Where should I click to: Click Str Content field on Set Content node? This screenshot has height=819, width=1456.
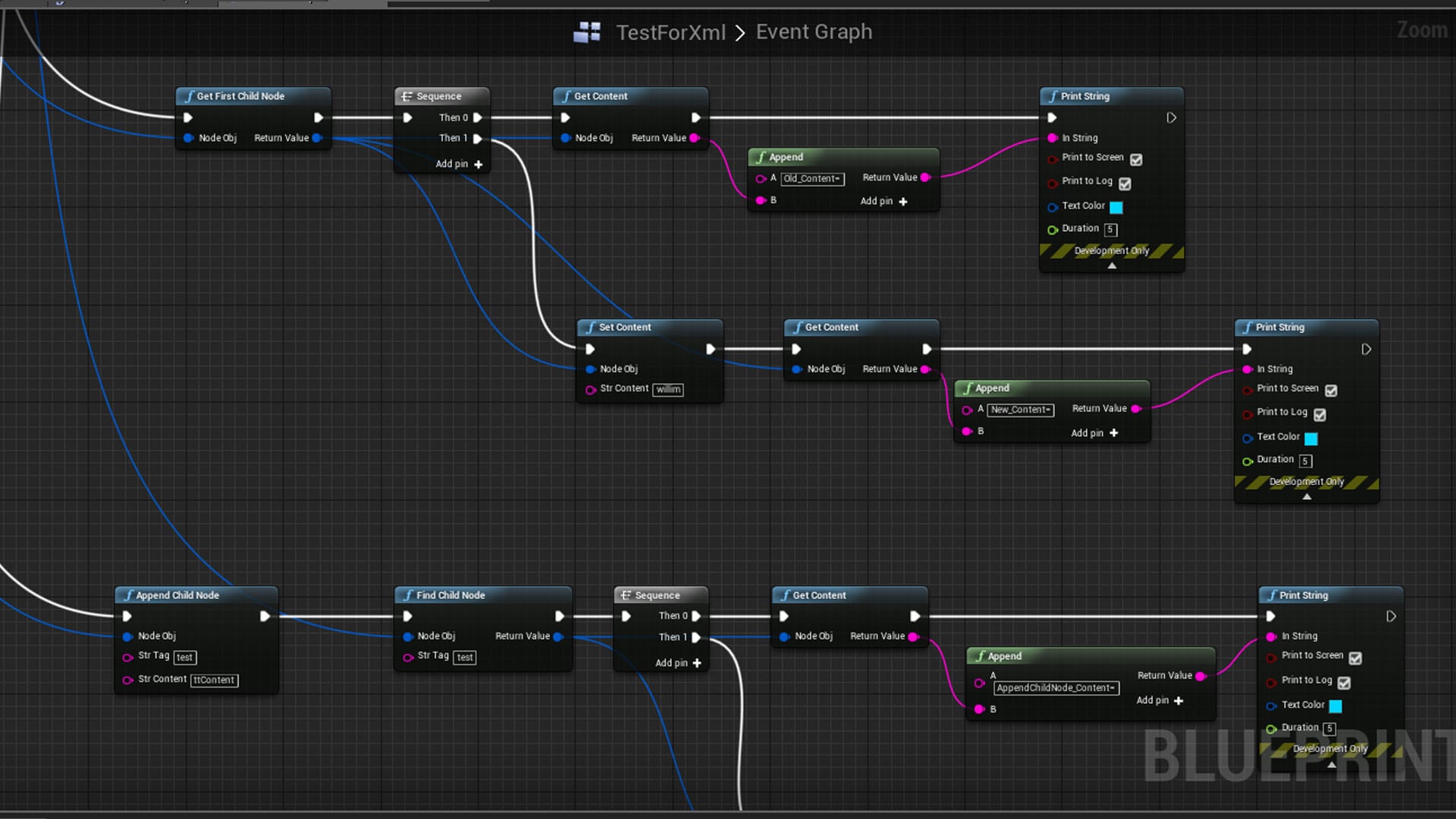(668, 389)
